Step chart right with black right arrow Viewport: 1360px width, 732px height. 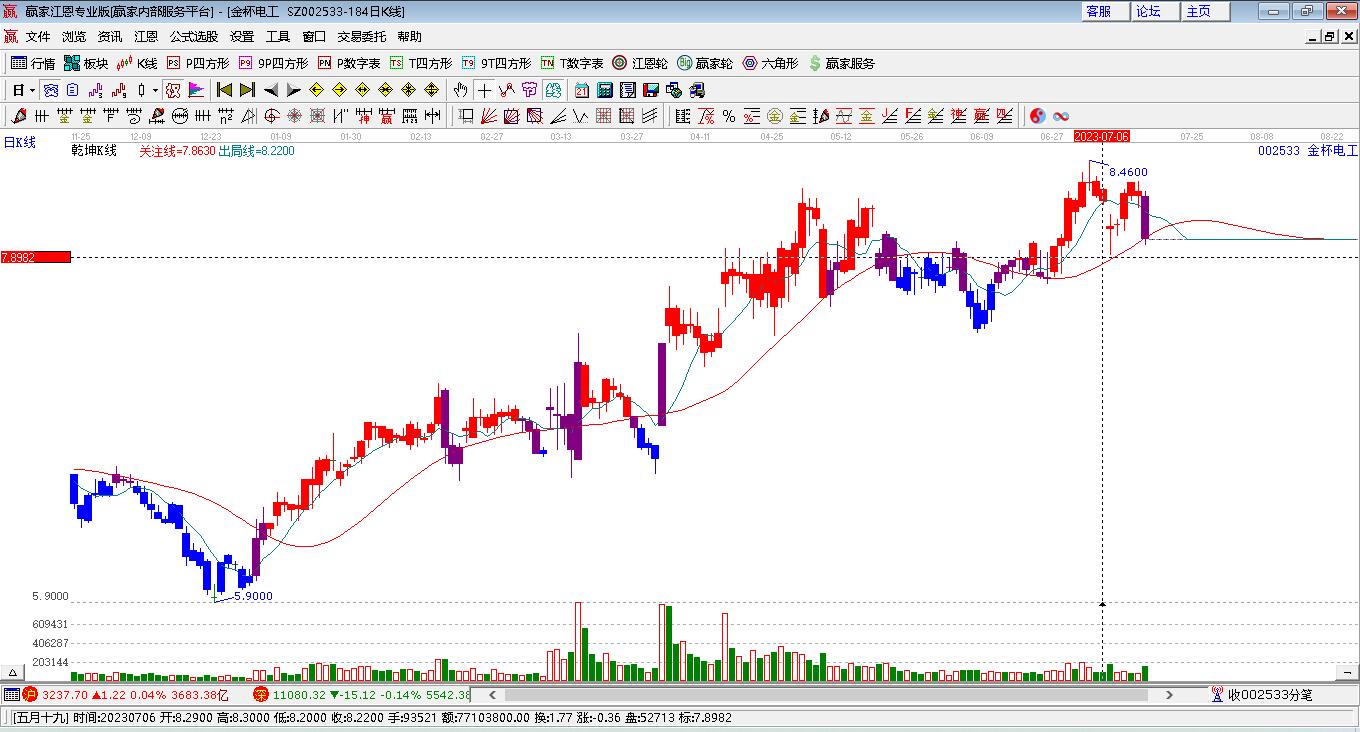click(293, 90)
